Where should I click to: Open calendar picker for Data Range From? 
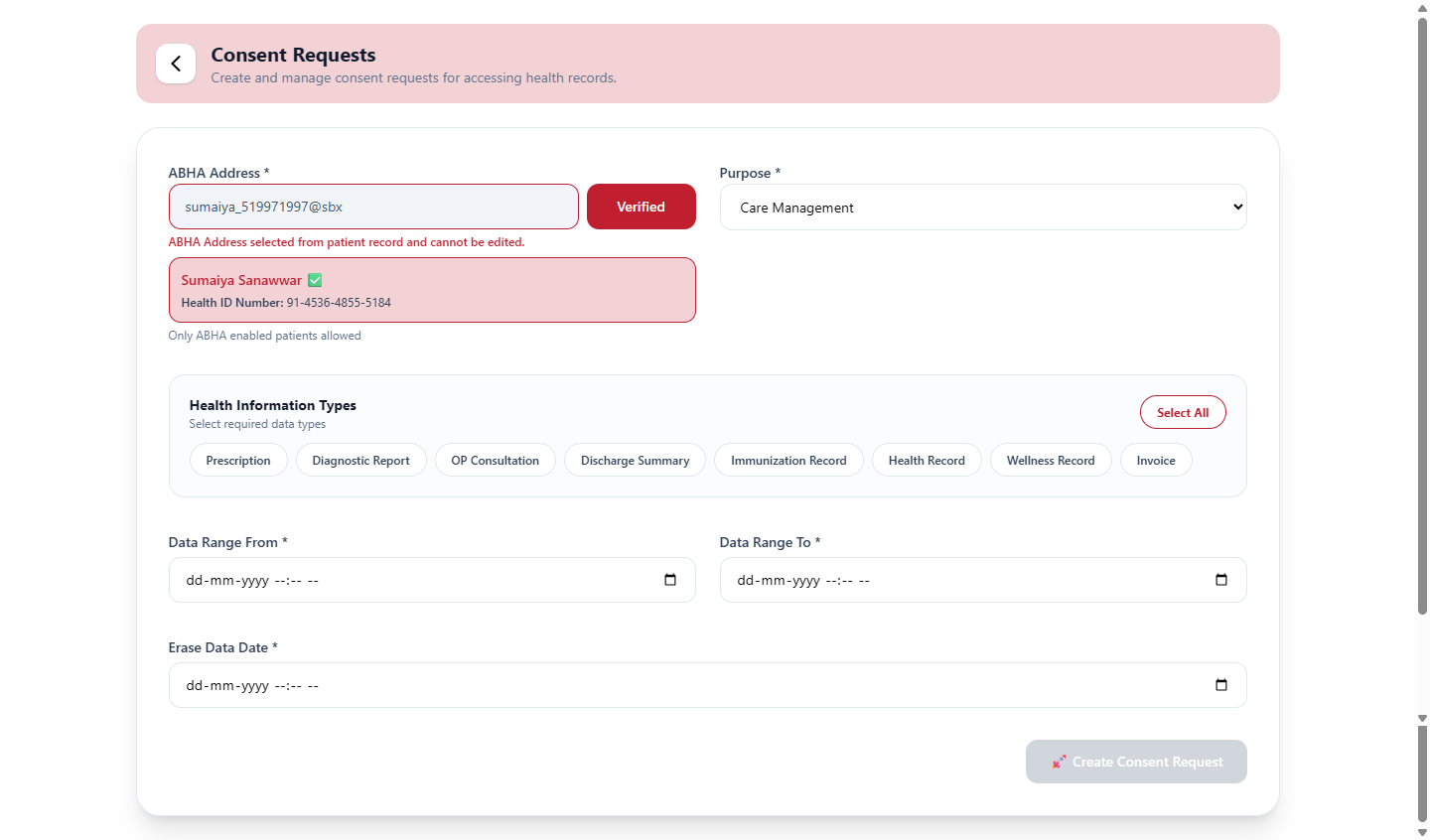(670, 580)
